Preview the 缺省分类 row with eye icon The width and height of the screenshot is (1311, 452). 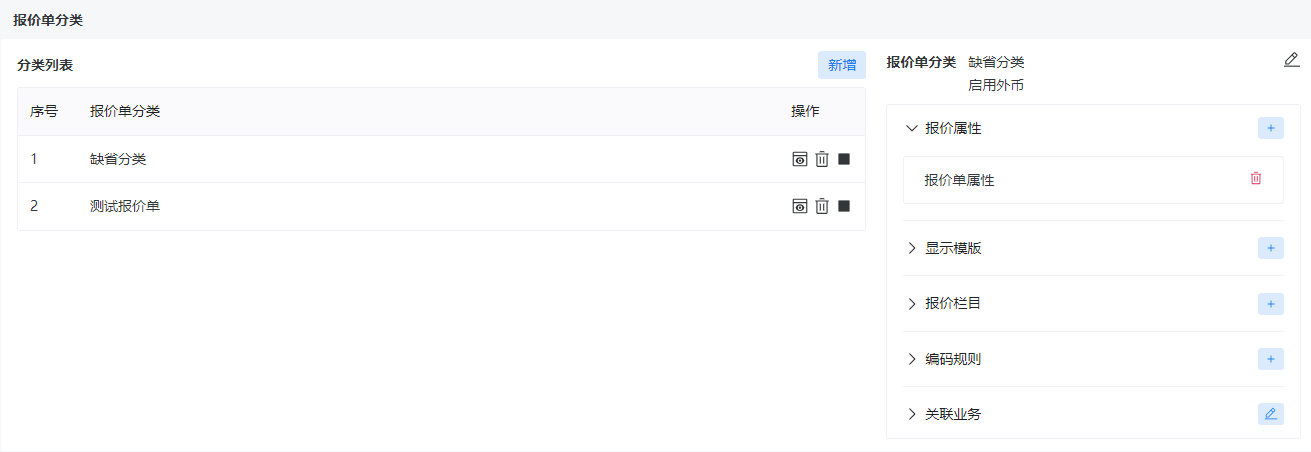click(800, 159)
